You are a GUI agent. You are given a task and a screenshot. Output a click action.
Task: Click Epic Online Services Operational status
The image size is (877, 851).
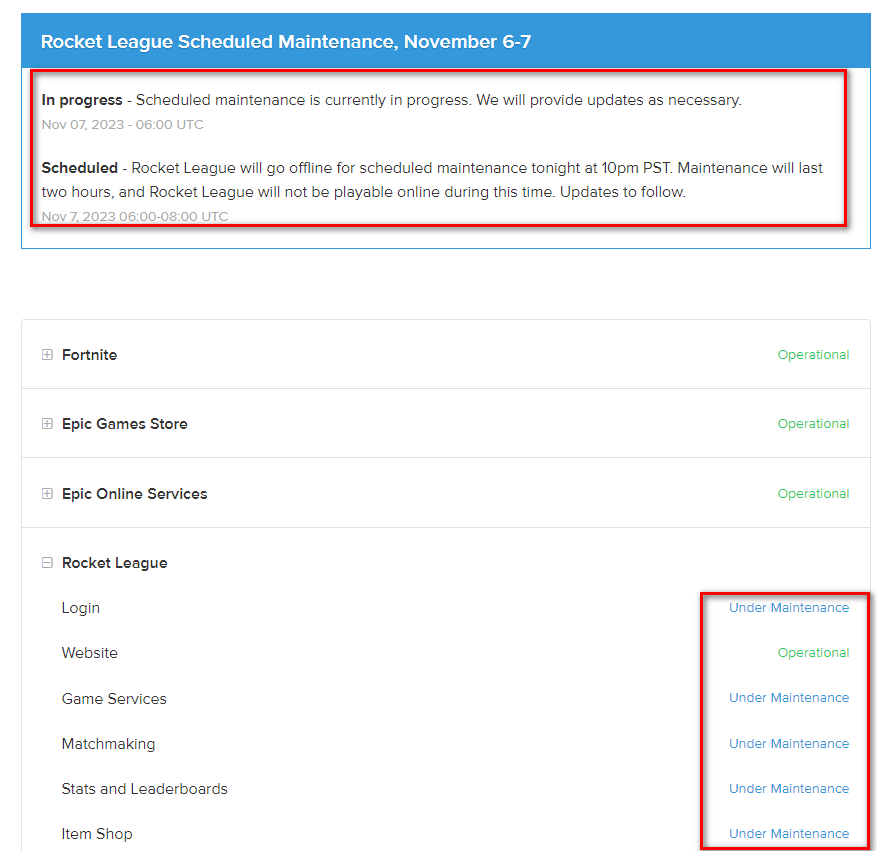(x=813, y=494)
